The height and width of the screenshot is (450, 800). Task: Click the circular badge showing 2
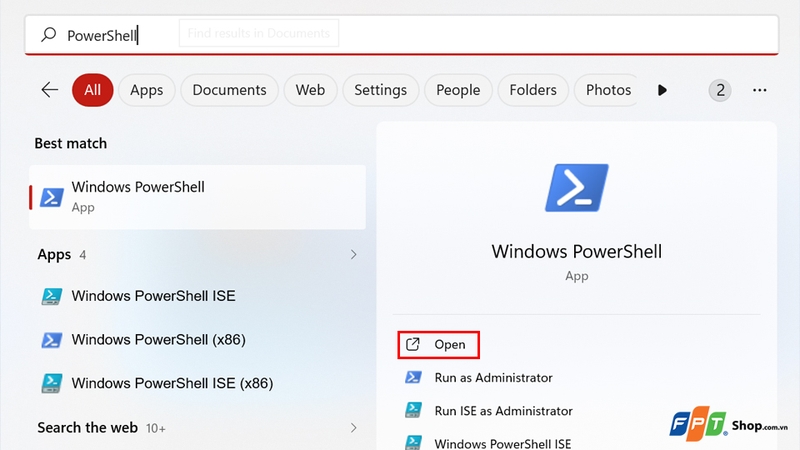tap(719, 90)
